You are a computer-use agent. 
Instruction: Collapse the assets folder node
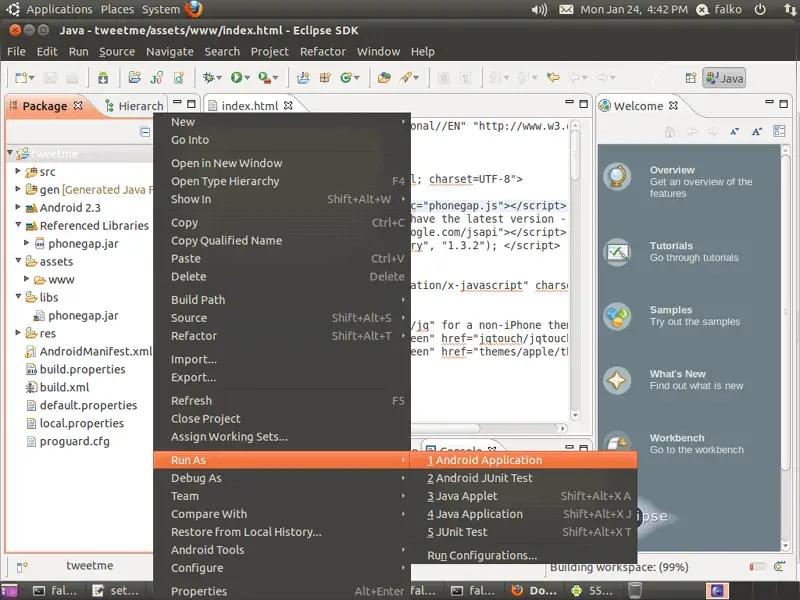tap(18, 260)
